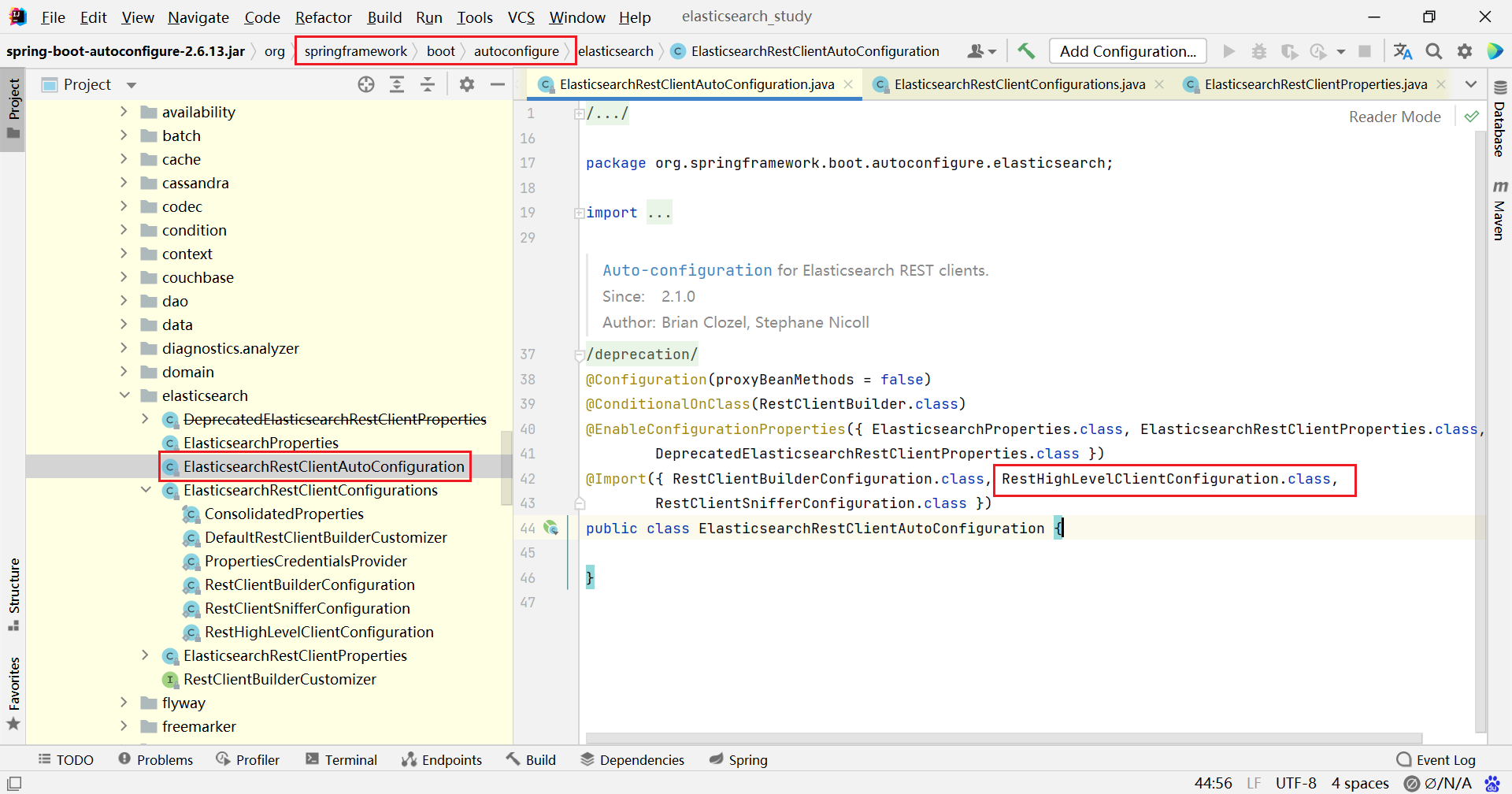Viewport: 1512px width, 794px height.
Task: Hide the Project panel with minus icon
Action: coord(498,84)
